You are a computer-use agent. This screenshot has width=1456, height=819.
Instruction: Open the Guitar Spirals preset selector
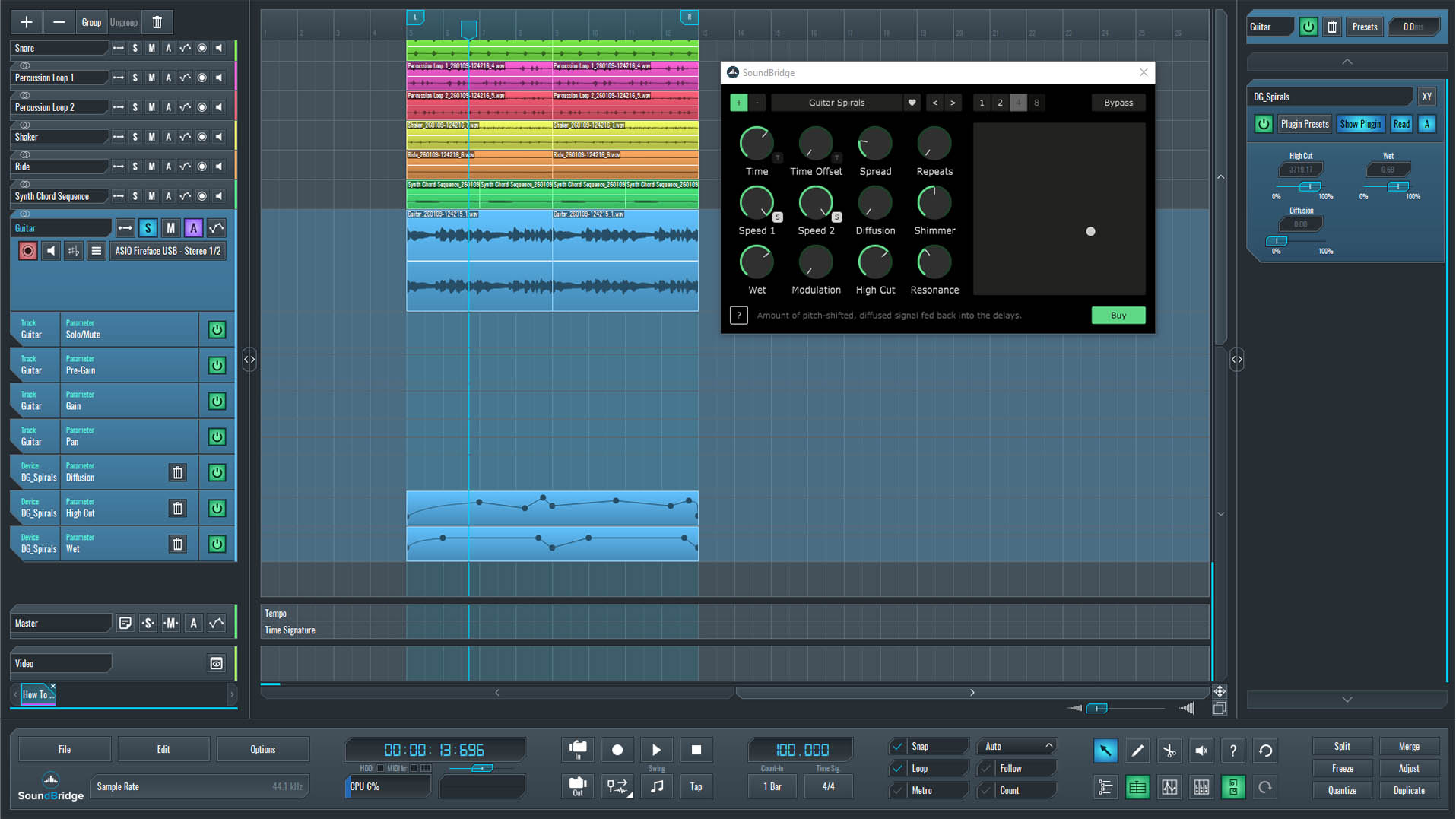tap(836, 103)
